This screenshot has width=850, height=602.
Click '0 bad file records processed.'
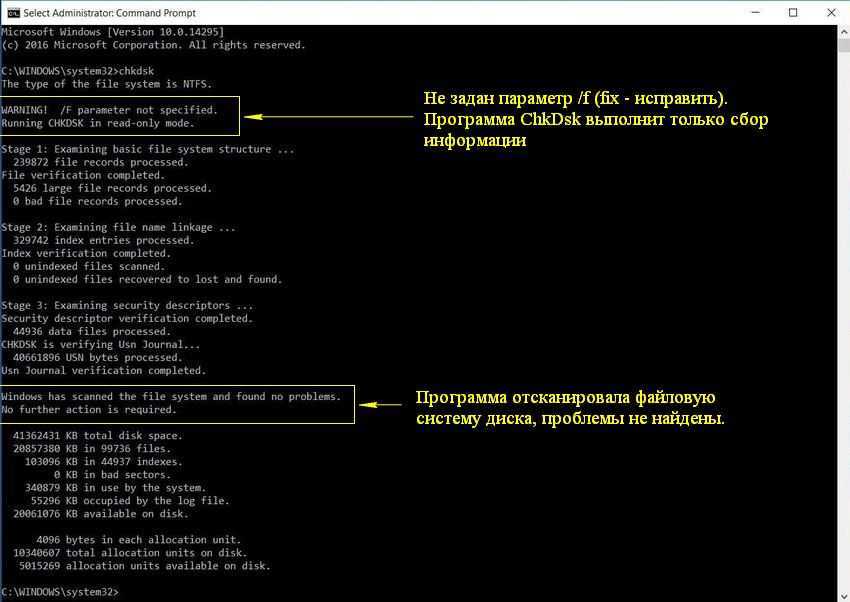coord(98,201)
